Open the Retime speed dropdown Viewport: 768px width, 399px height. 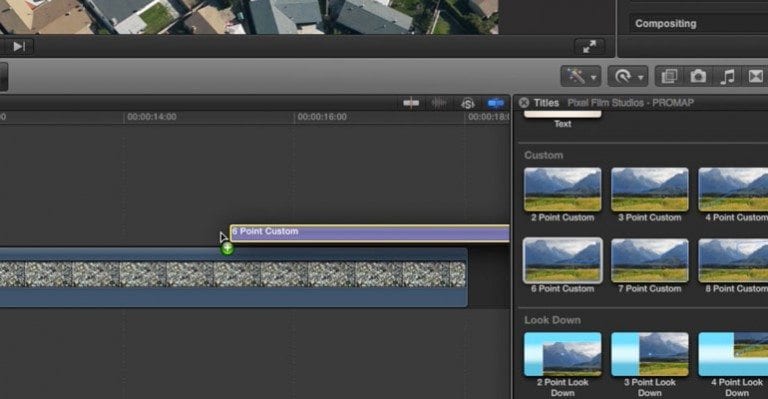point(628,77)
